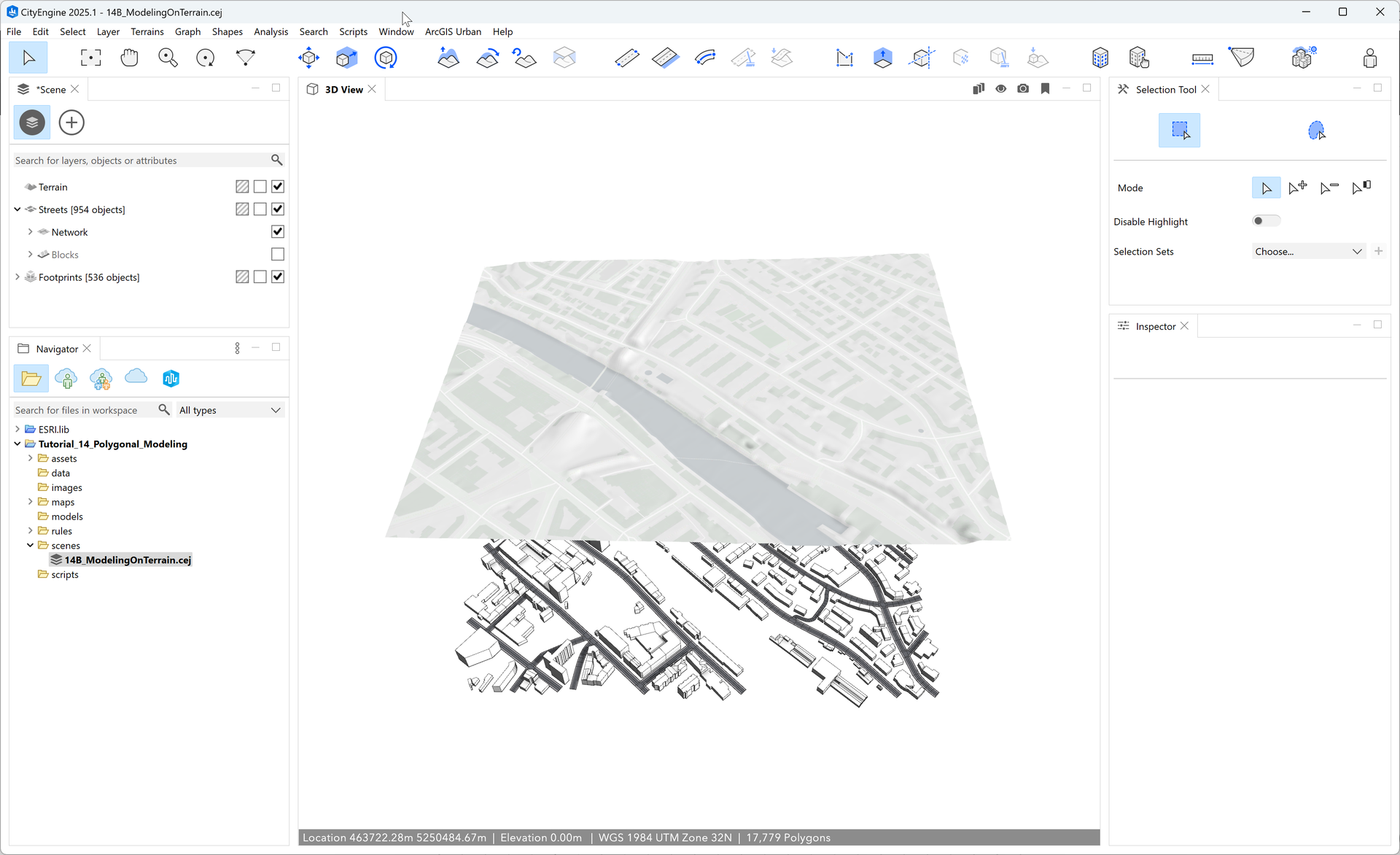This screenshot has height=855, width=1400.
Task: Toggle visibility of the Blocks layer
Action: click(277, 254)
